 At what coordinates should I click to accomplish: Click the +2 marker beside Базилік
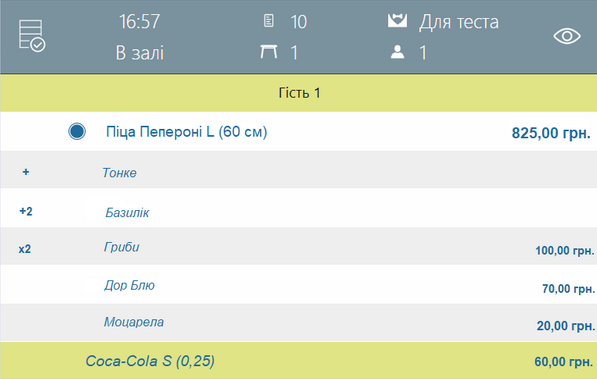pos(26,211)
